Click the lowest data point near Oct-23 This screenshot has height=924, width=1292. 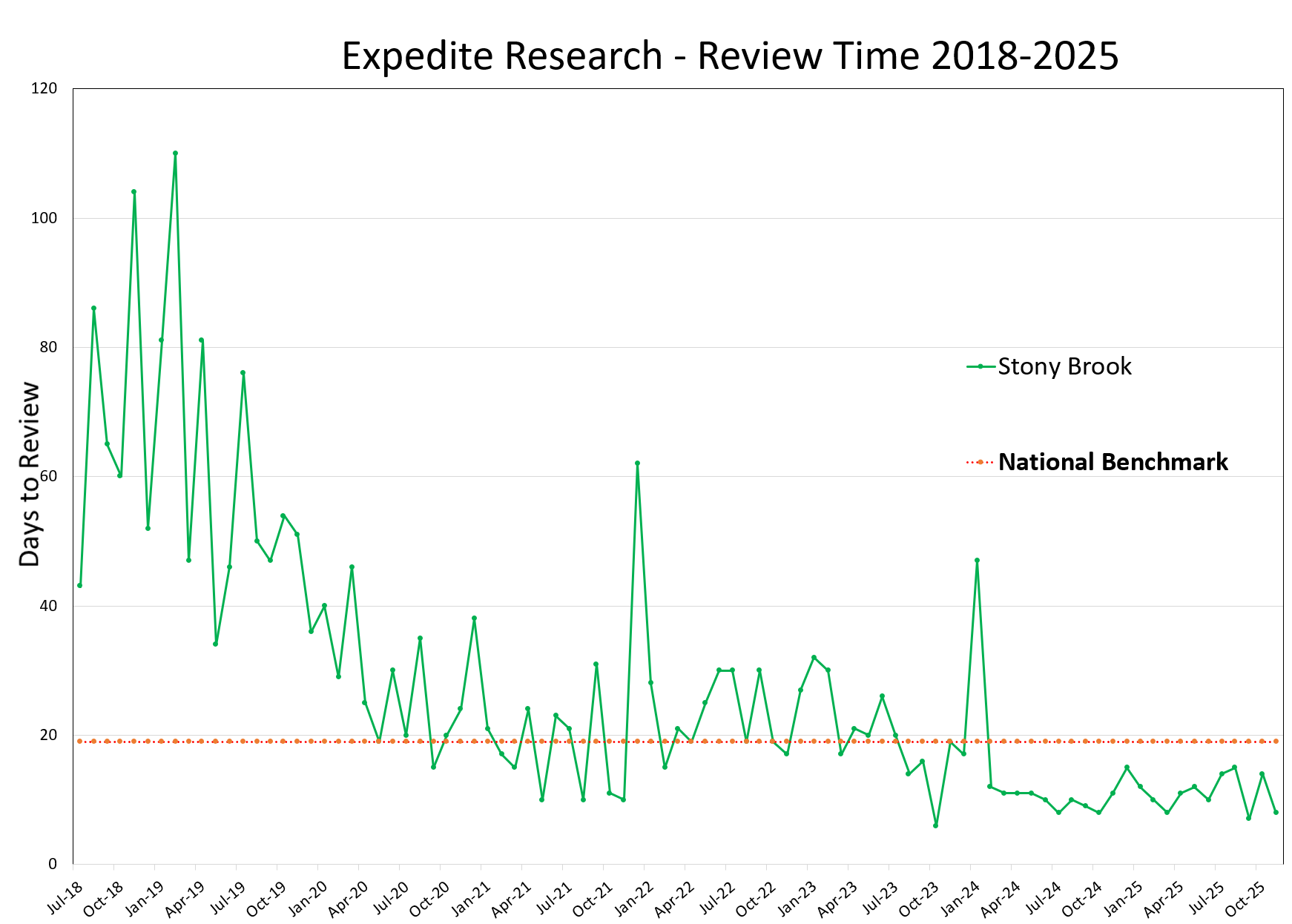[x=935, y=825]
